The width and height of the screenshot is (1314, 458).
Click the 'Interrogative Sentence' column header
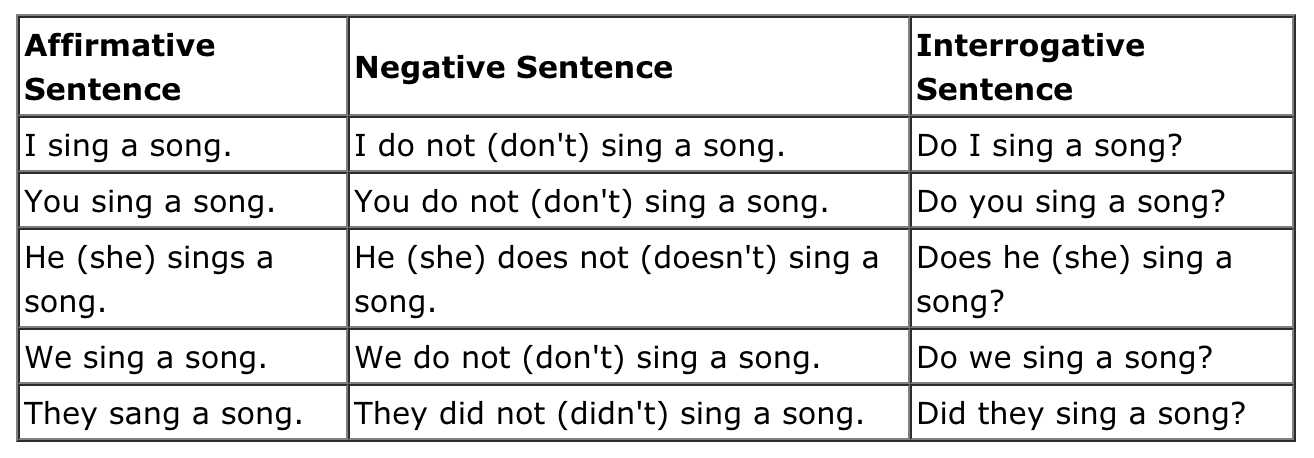[x=1030, y=67]
